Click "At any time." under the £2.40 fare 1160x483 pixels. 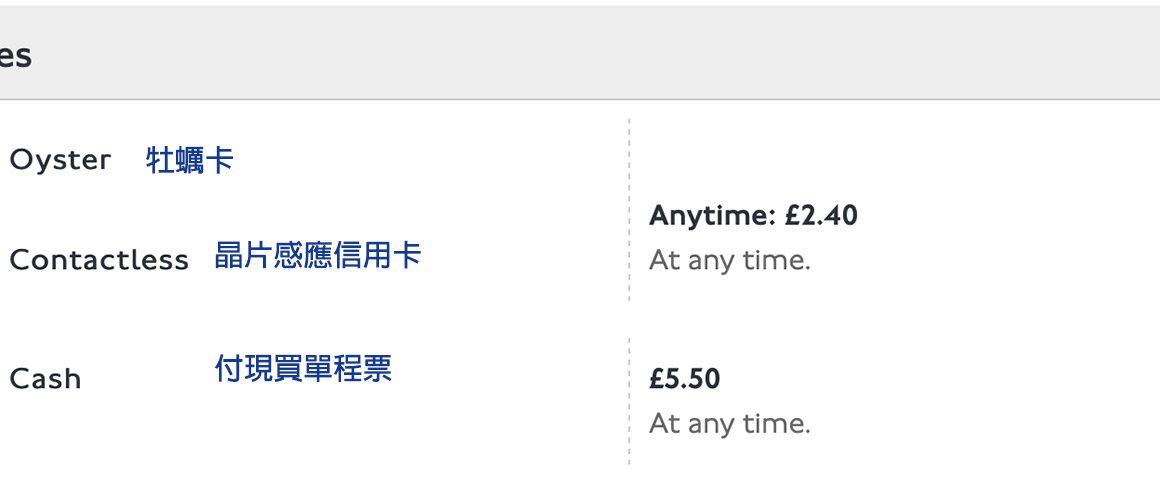click(x=729, y=260)
